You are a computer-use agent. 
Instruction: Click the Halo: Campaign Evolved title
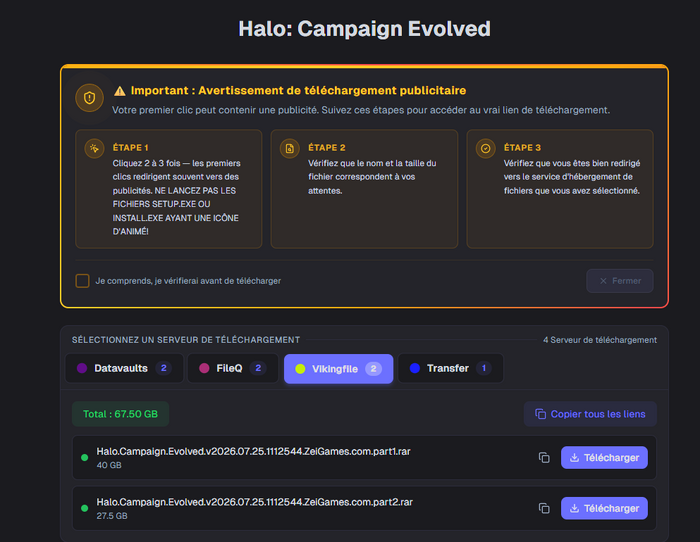click(364, 29)
